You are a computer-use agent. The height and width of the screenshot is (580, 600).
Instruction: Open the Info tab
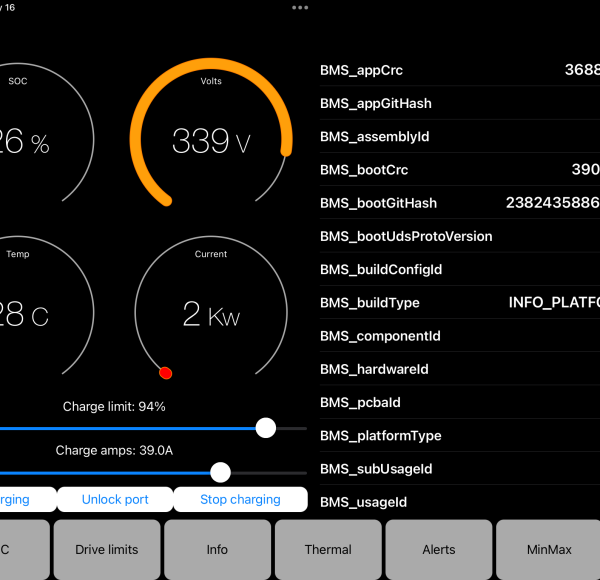(217, 549)
